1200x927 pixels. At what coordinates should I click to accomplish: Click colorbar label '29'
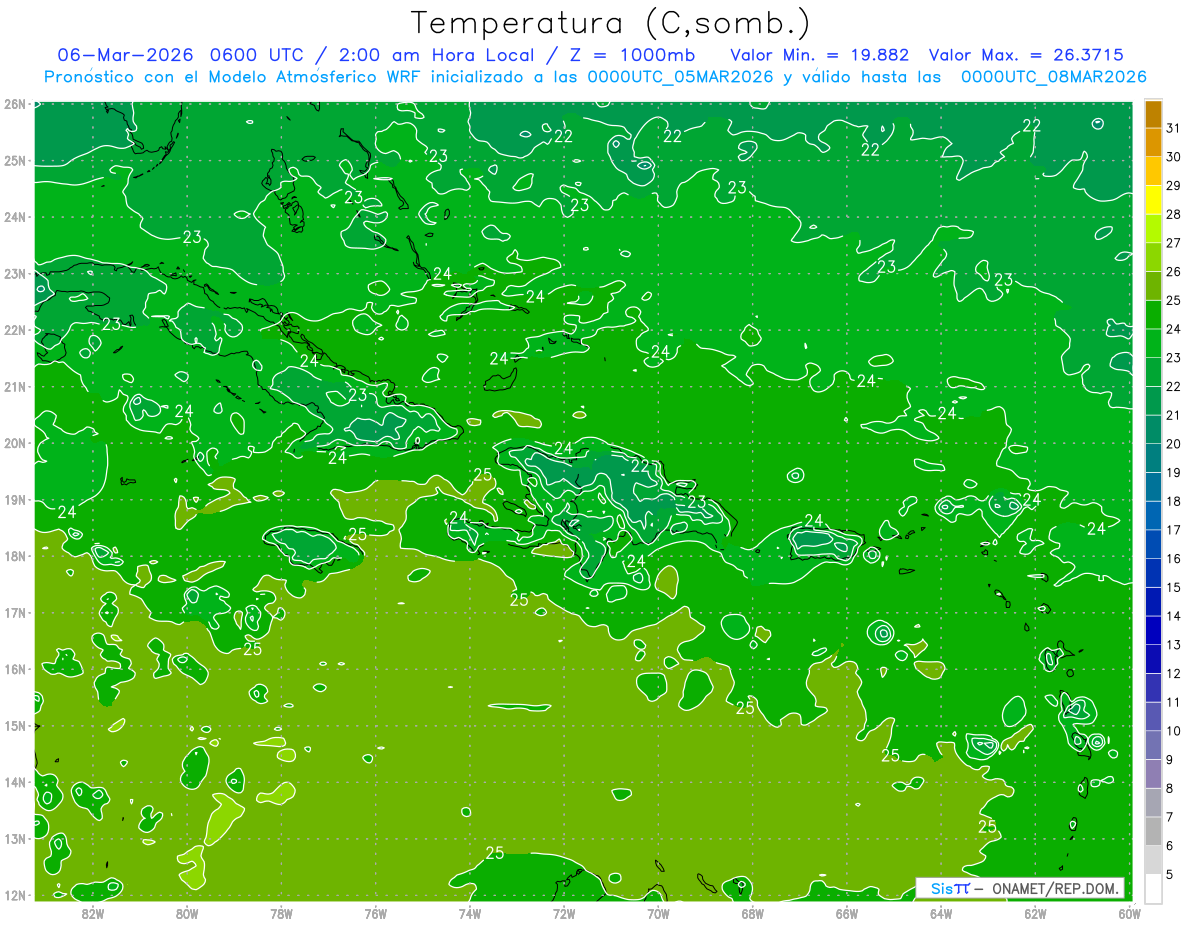click(1174, 185)
